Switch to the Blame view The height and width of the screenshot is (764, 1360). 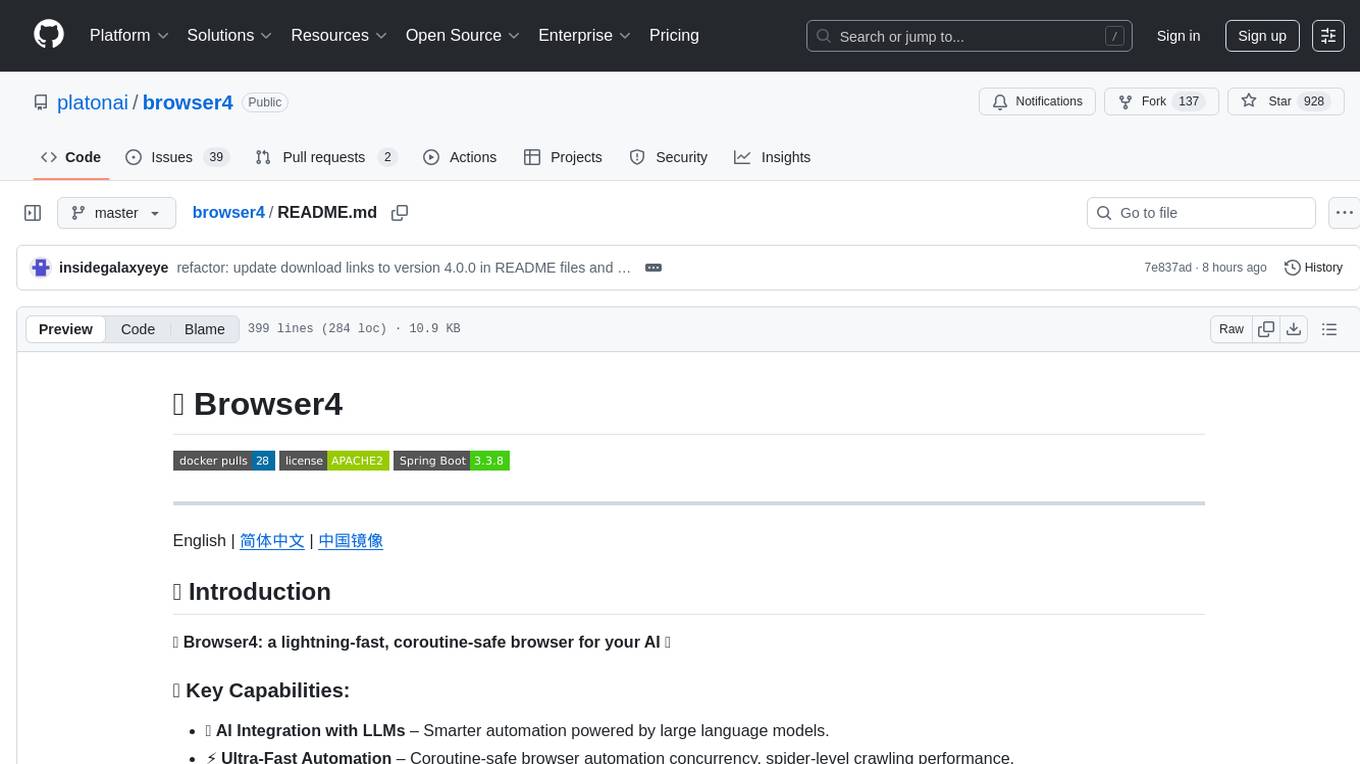point(204,329)
